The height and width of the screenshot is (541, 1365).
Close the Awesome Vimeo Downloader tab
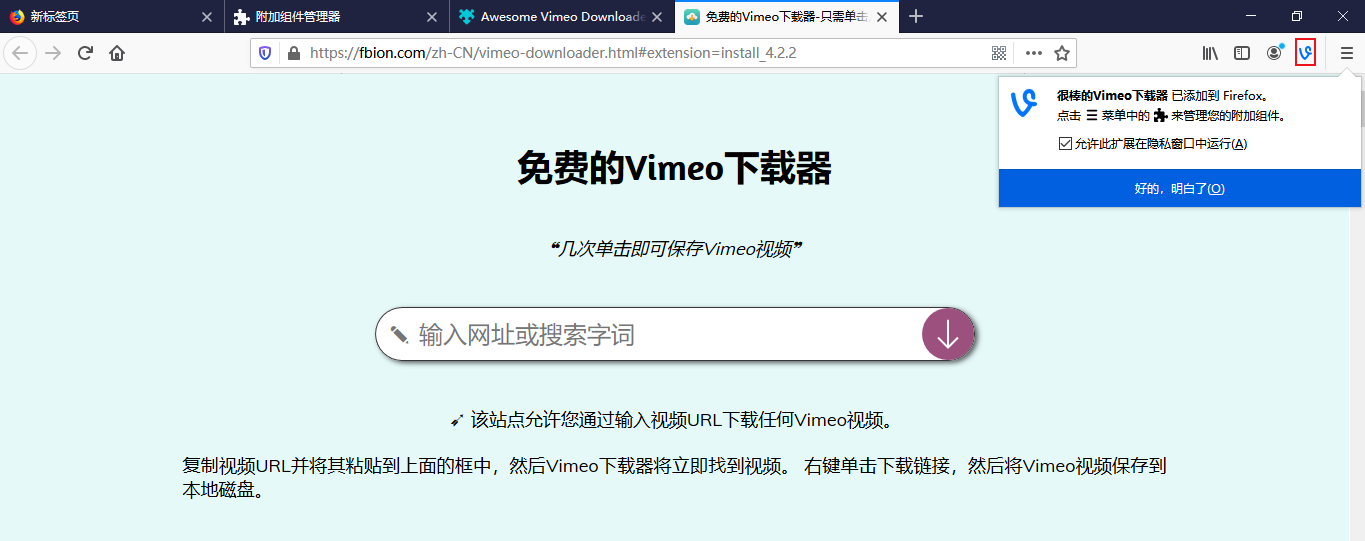(657, 17)
